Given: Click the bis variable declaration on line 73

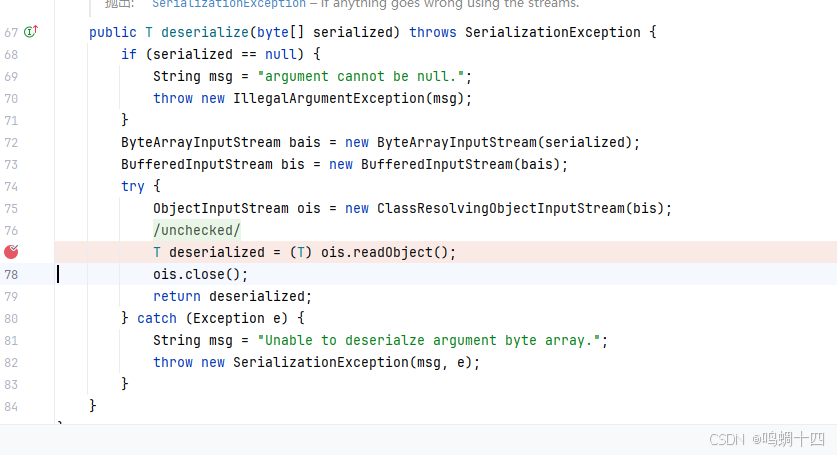Looking at the screenshot, I should point(293,164).
